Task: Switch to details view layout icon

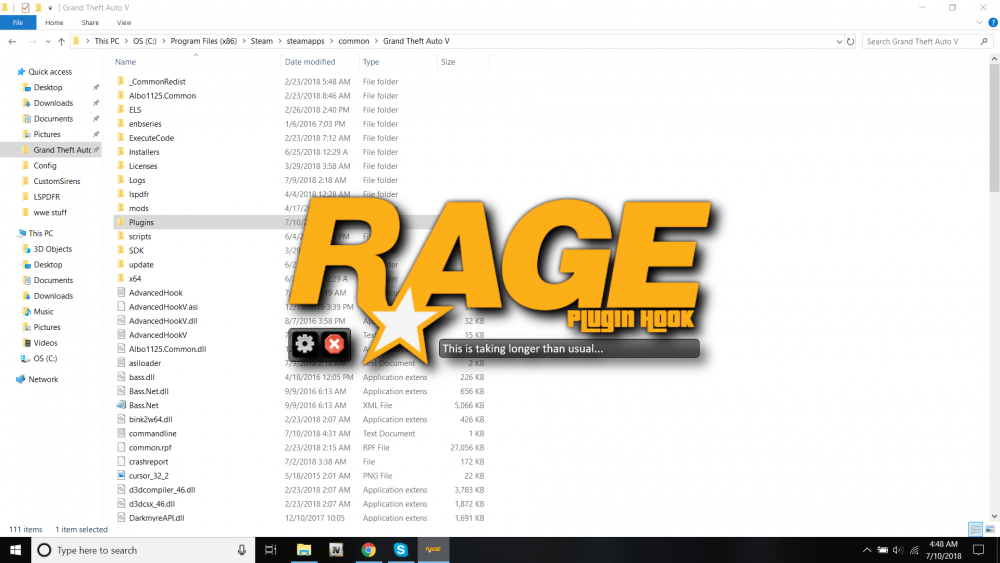Action: pyautogui.click(x=975, y=529)
